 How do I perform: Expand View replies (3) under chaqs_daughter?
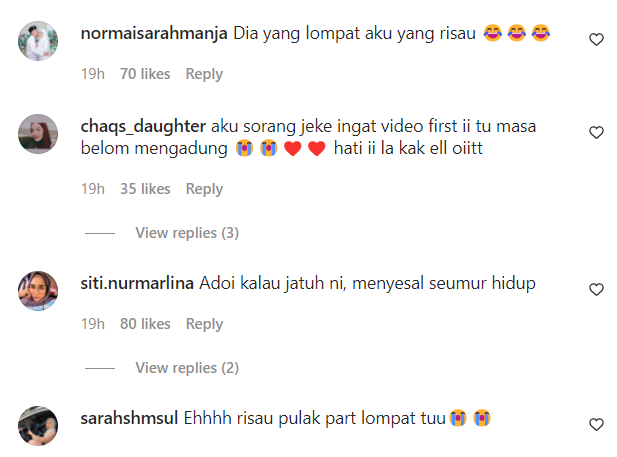(187, 233)
